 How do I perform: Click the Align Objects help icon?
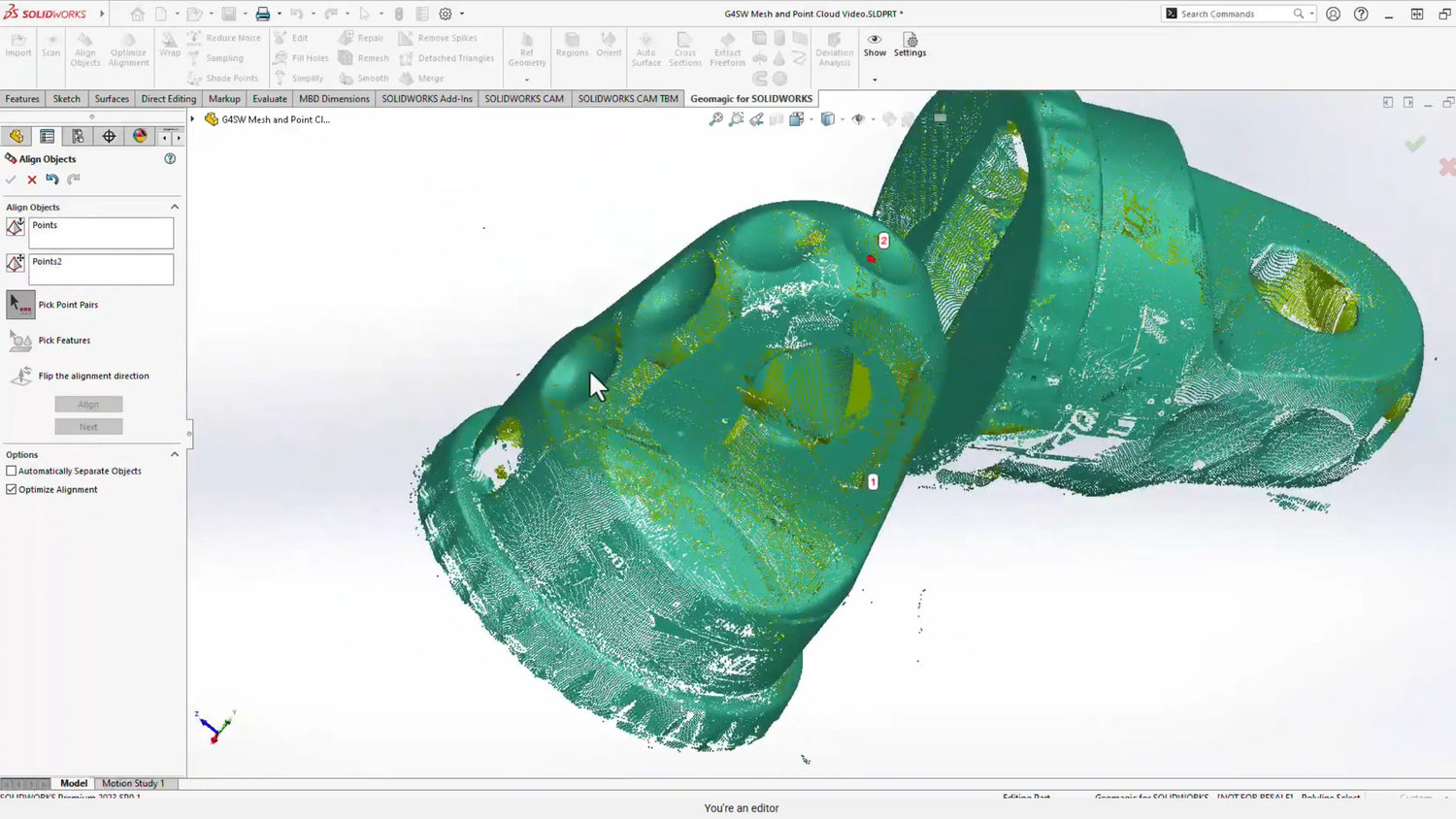click(x=170, y=159)
